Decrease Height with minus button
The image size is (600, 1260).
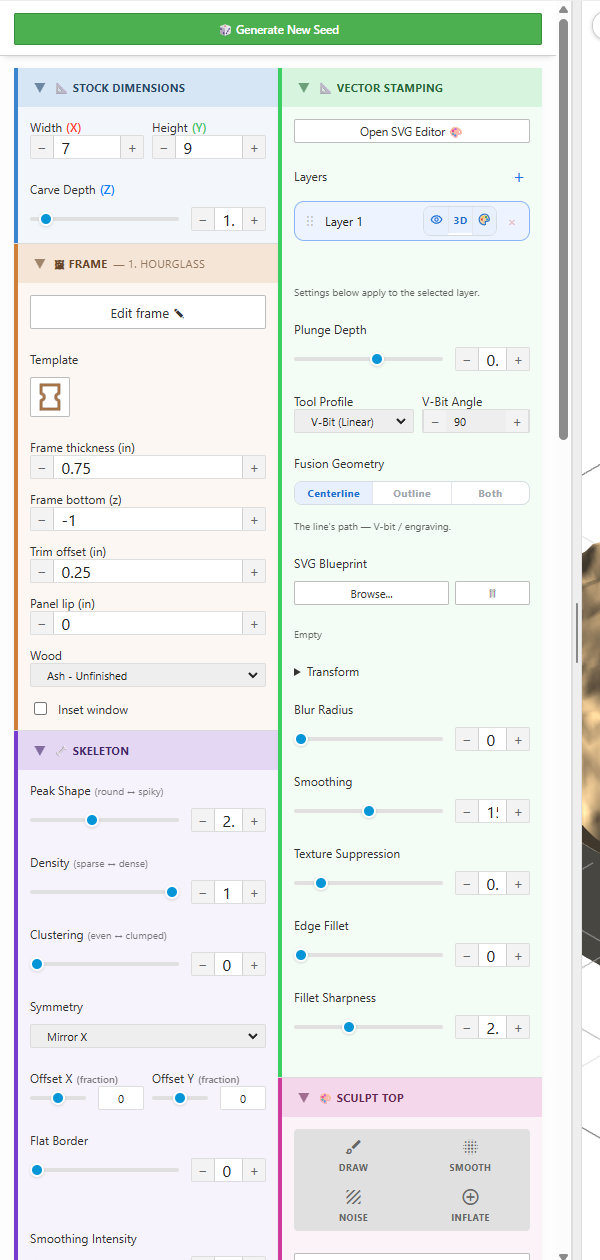point(163,147)
